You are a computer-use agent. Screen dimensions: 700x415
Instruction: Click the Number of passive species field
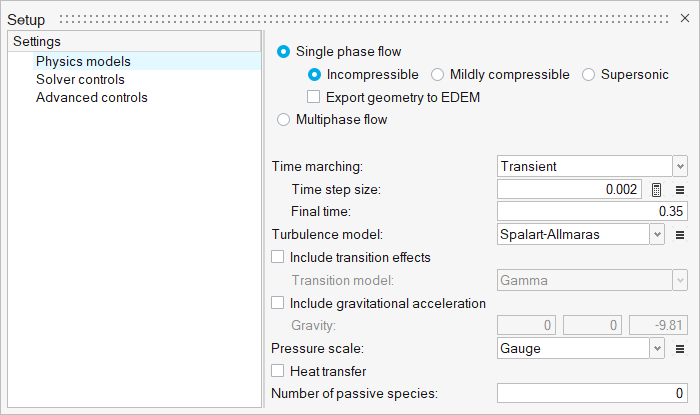(x=592, y=394)
